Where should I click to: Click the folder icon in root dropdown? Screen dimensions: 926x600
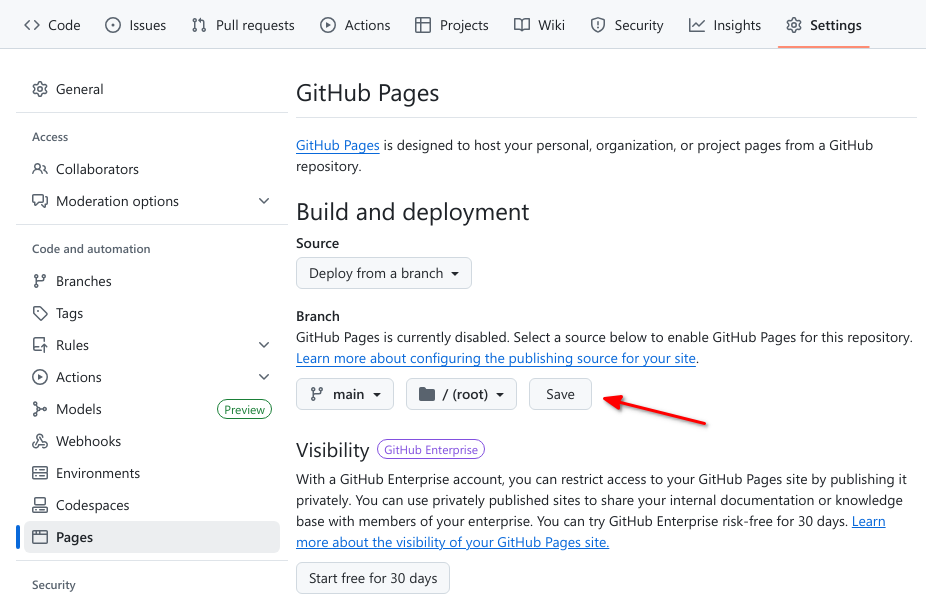427,394
